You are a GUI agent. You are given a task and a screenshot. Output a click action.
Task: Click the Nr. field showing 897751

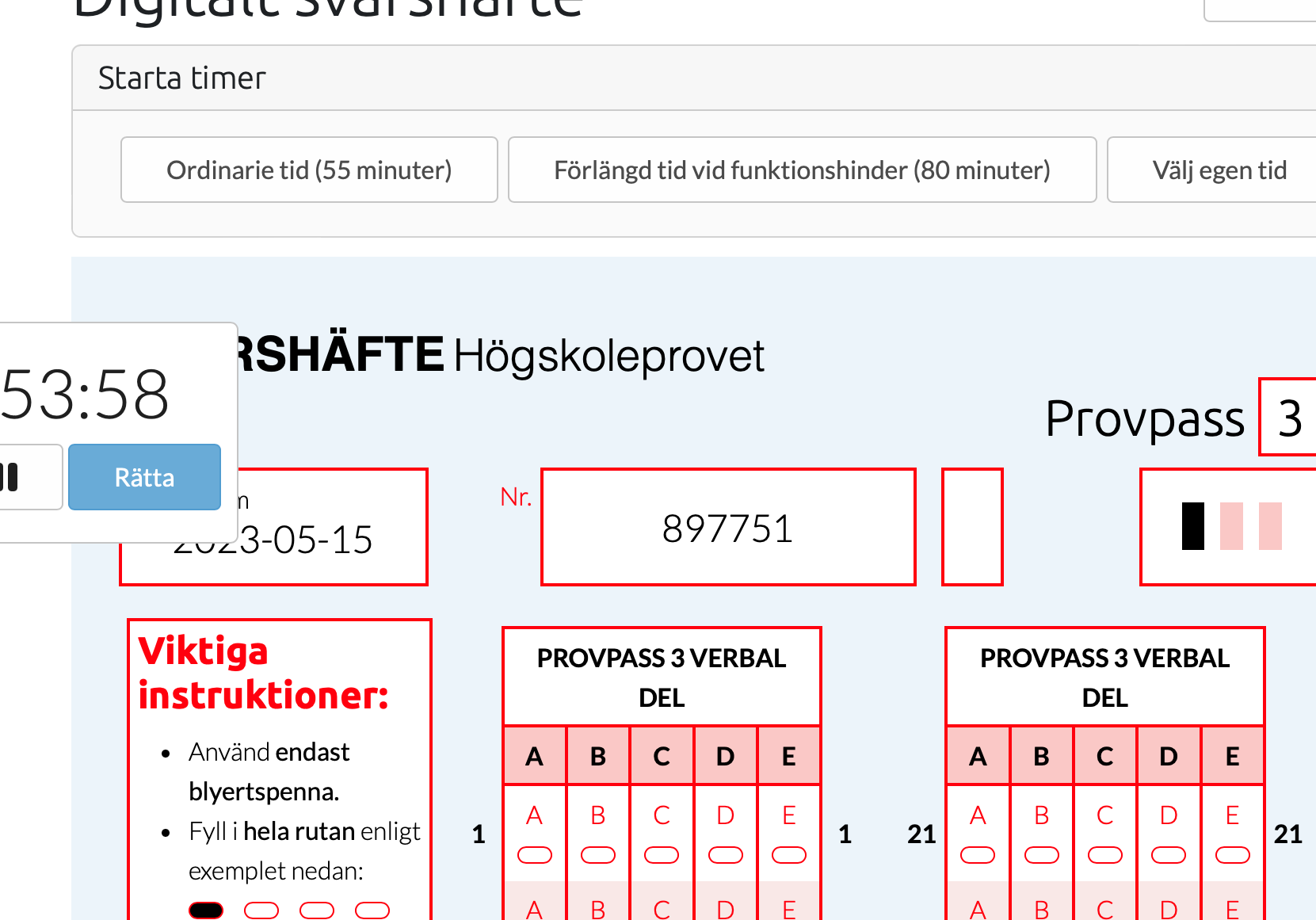click(728, 527)
